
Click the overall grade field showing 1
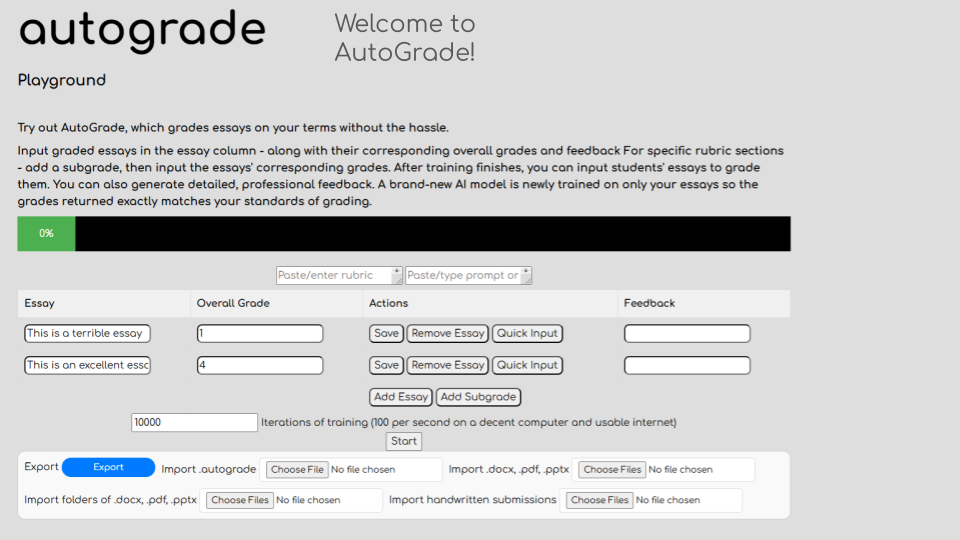[260, 334]
